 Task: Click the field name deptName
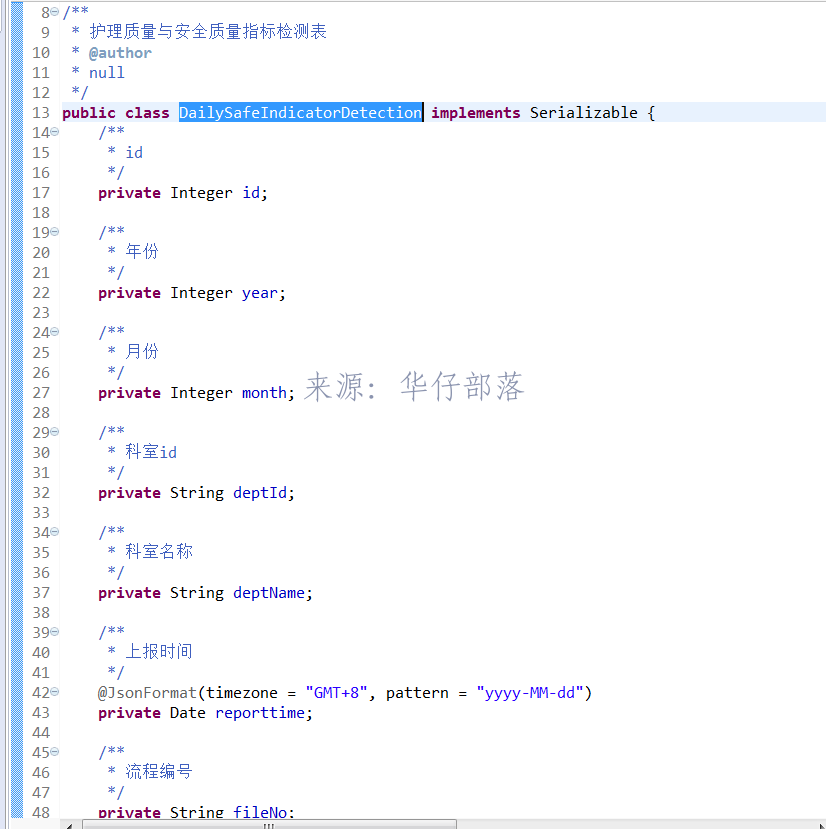pos(269,593)
